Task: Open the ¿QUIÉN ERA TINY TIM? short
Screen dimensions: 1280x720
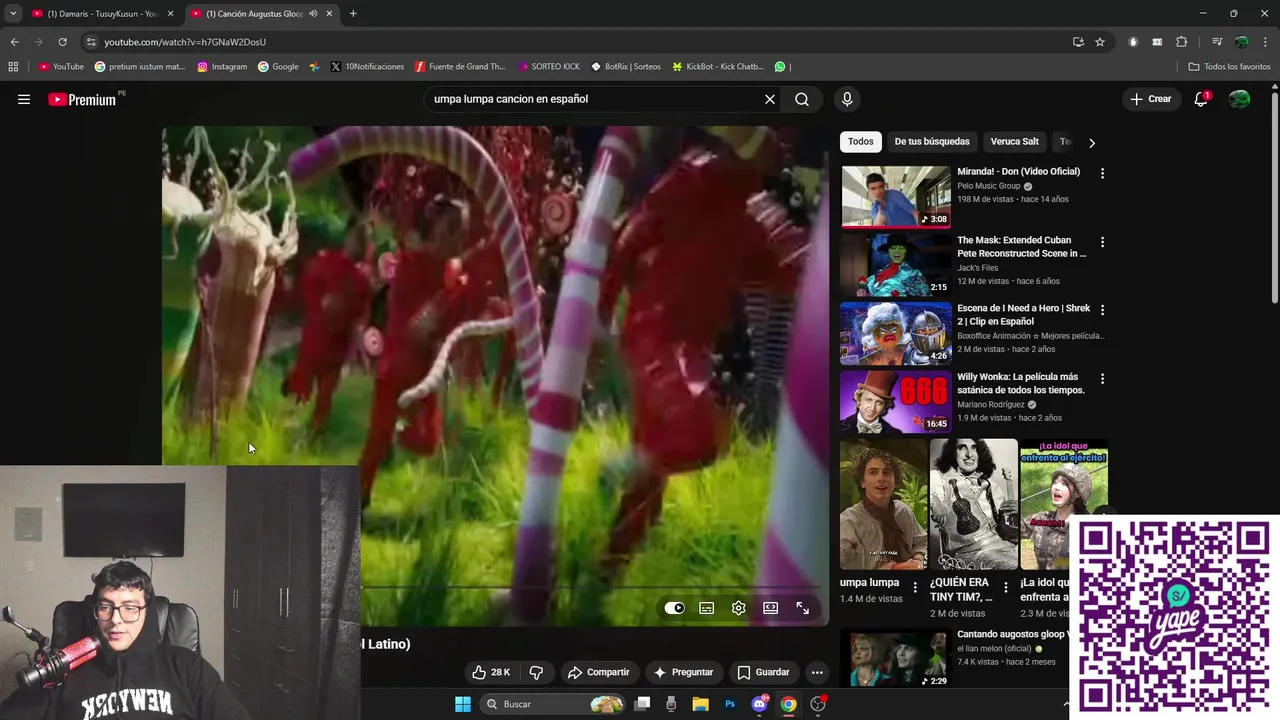Action: tap(974, 504)
